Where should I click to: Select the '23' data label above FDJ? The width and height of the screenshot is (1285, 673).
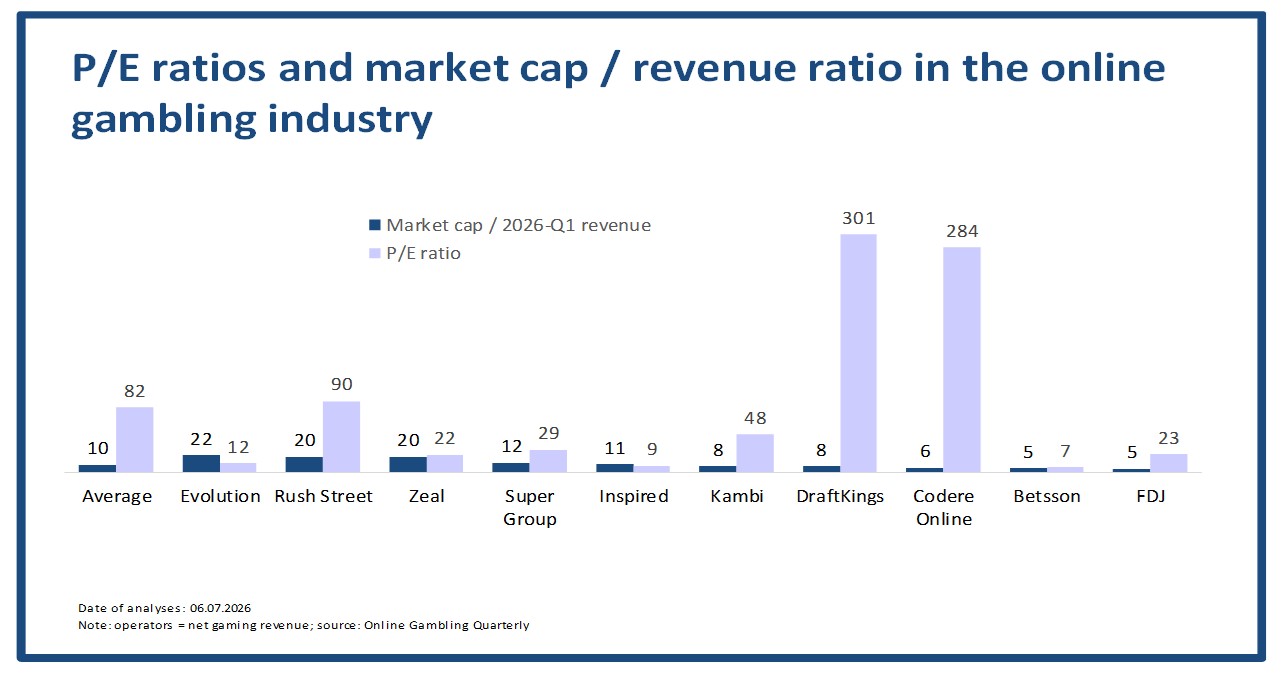[1168, 438]
